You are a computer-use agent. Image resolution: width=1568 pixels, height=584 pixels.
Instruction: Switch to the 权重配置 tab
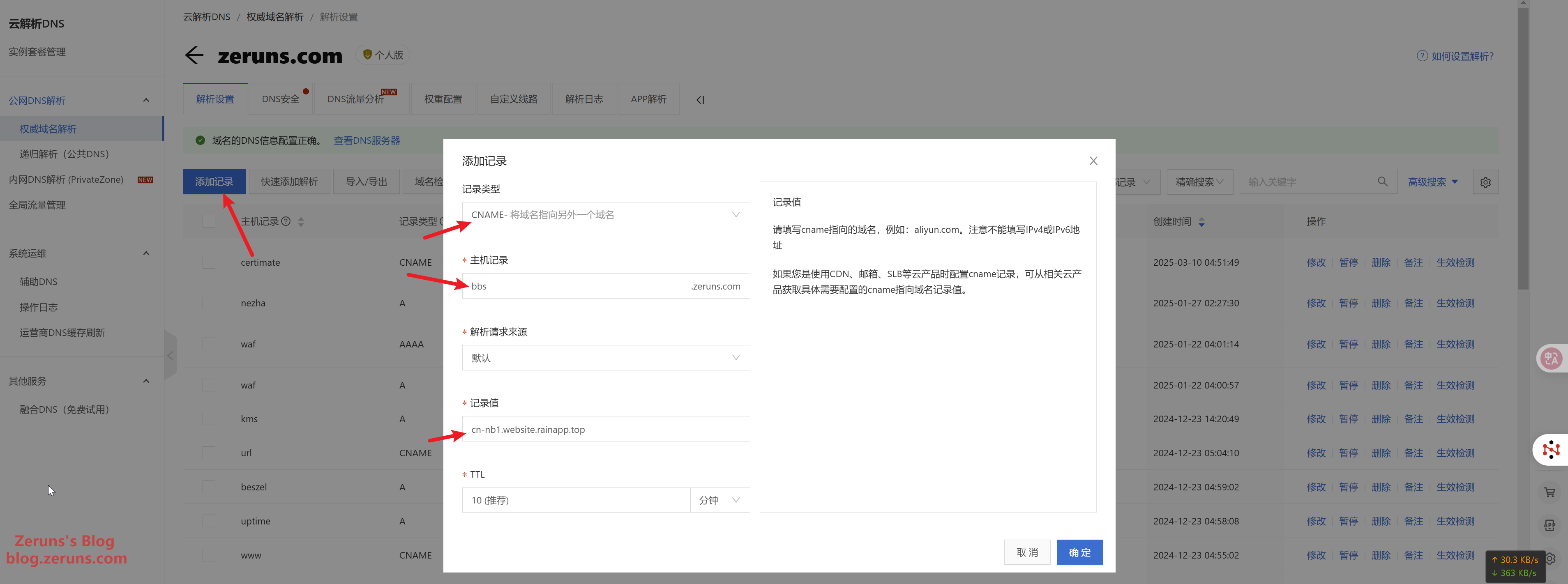tap(443, 99)
